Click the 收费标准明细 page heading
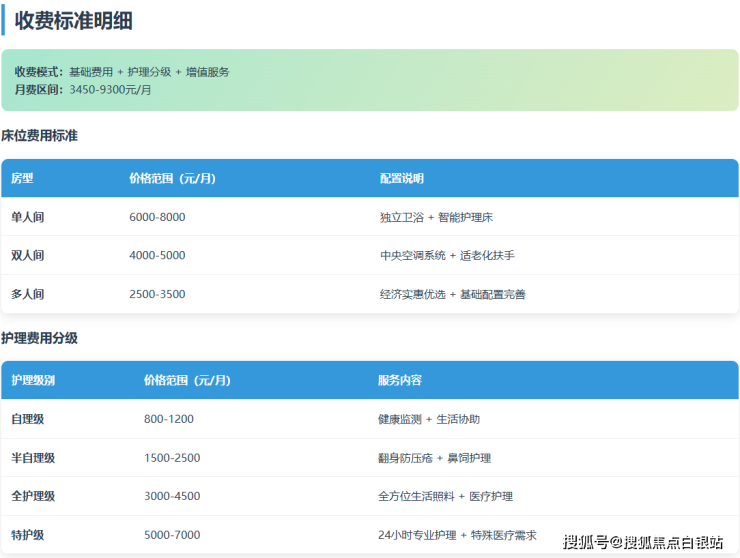This screenshot has width=740, height=558. coord(74,20)
